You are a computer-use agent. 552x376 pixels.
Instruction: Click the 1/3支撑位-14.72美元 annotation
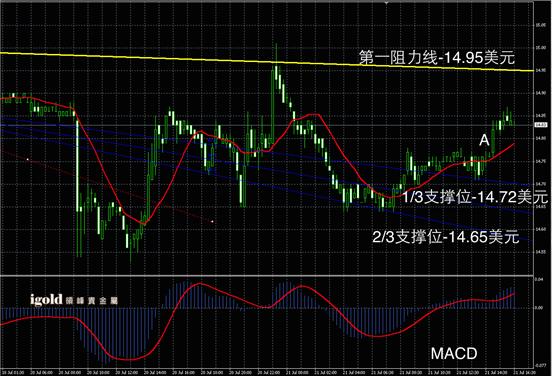click(475, 197)
